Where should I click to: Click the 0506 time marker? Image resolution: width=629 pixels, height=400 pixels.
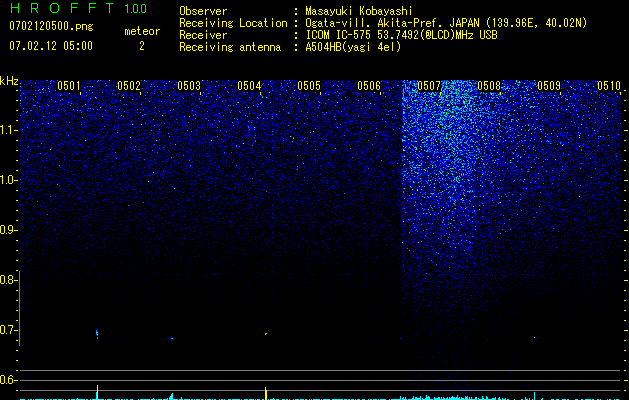pos(369,86)
